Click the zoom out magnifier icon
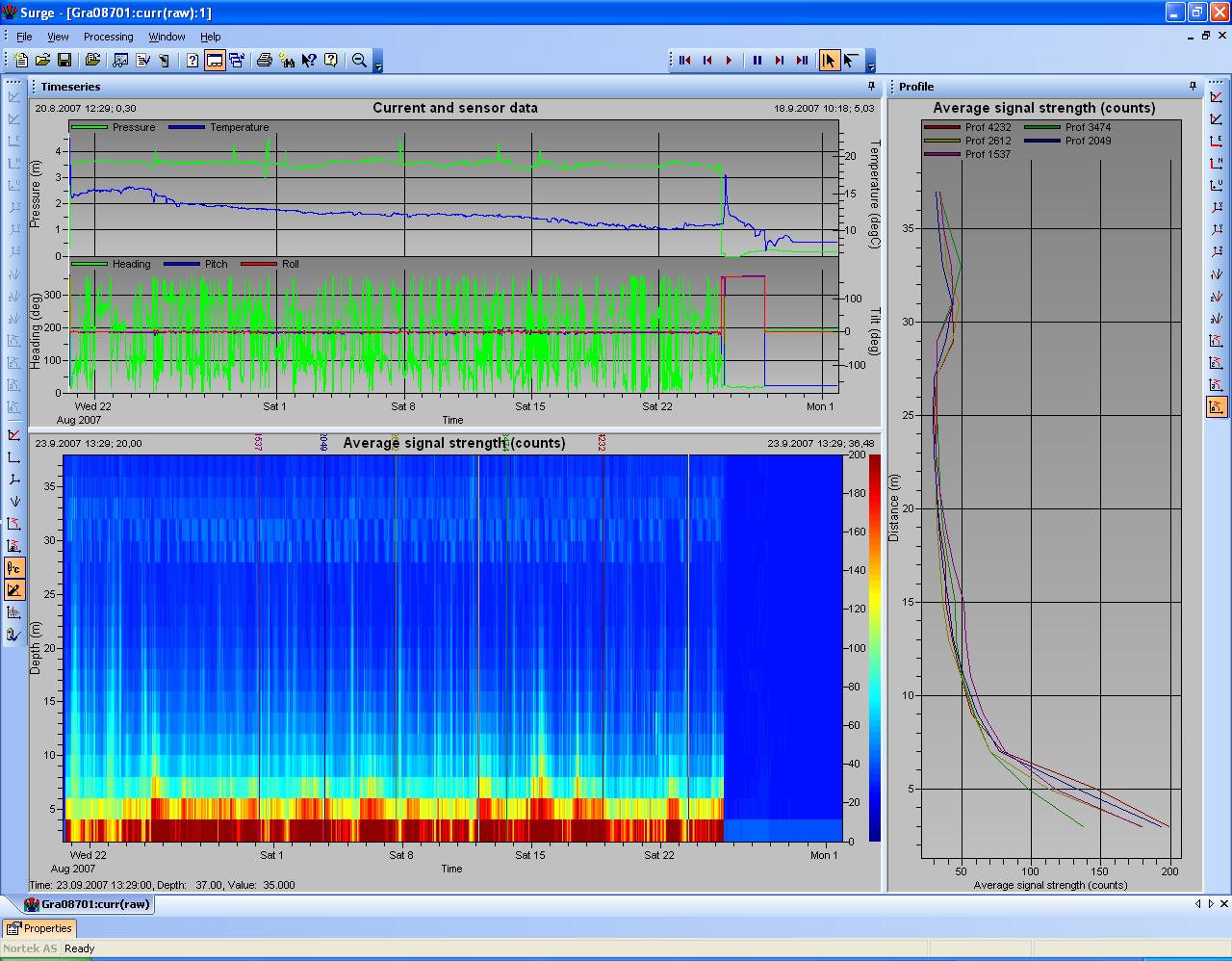This screenshot has height=961, width=1232. [359, 61]
